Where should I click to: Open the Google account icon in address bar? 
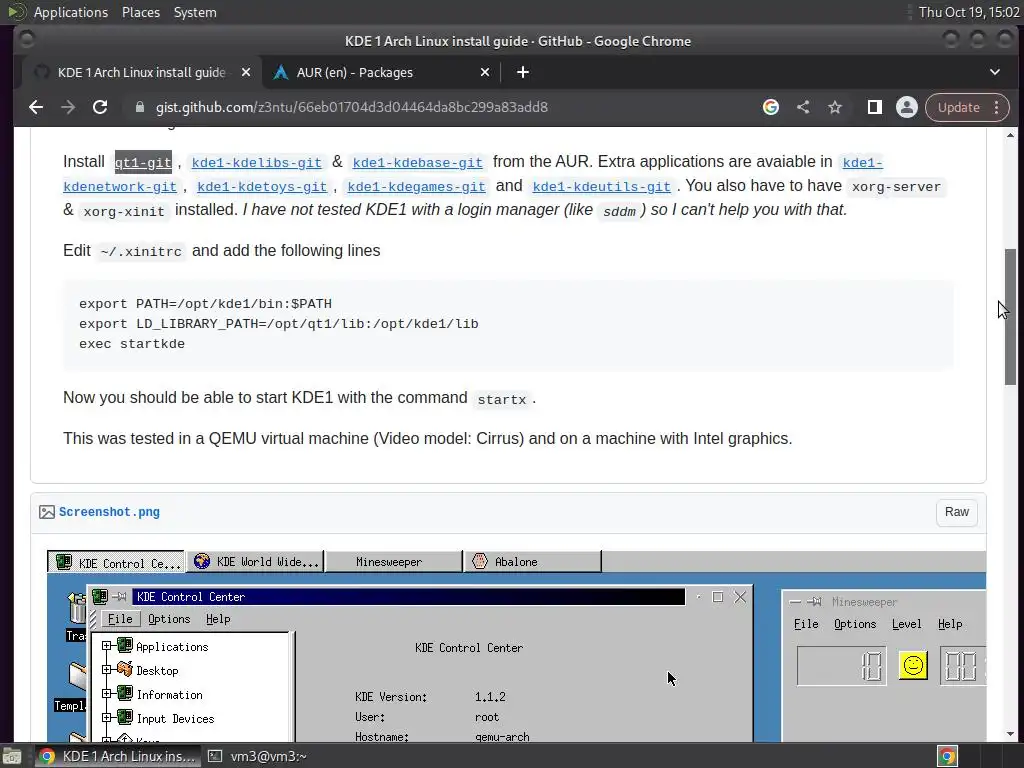coord(771,107)
